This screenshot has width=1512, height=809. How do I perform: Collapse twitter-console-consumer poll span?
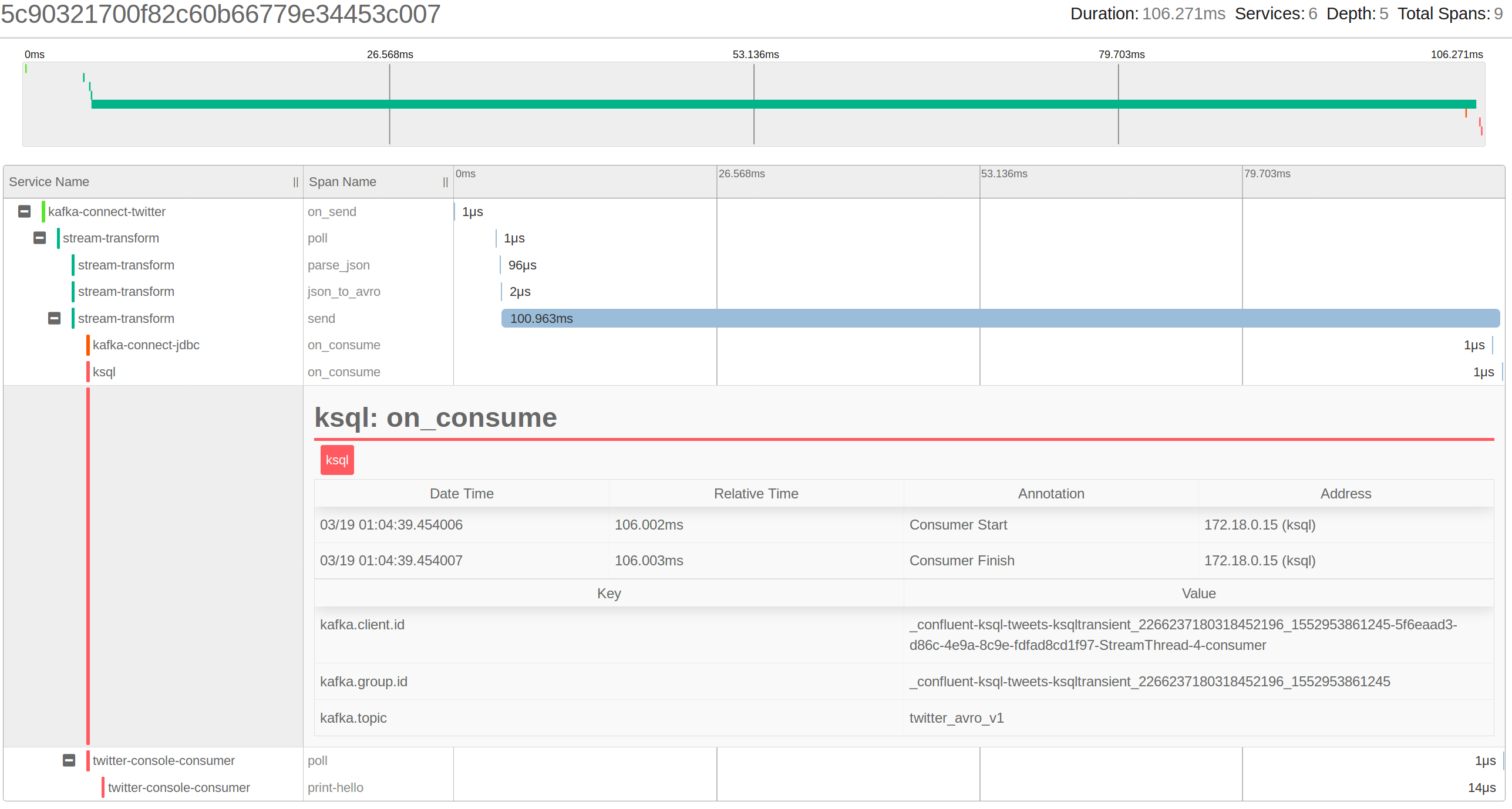click(69, 760)
